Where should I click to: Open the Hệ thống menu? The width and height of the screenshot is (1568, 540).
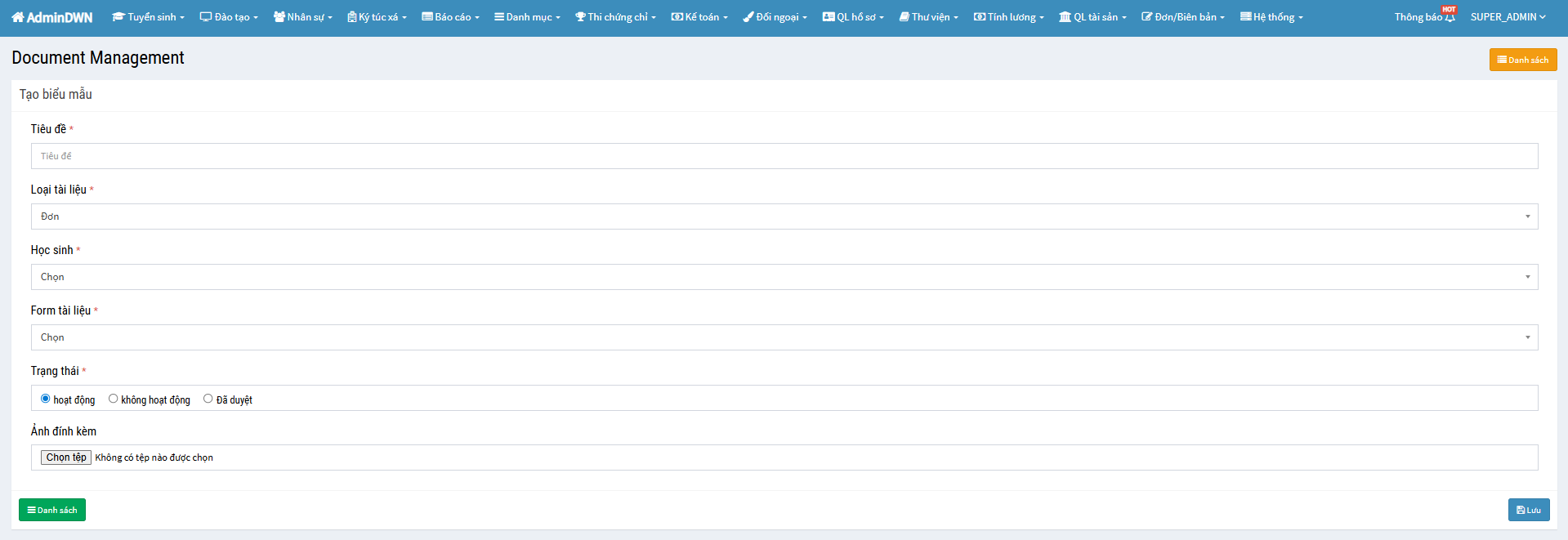(x=1271, y=17)
